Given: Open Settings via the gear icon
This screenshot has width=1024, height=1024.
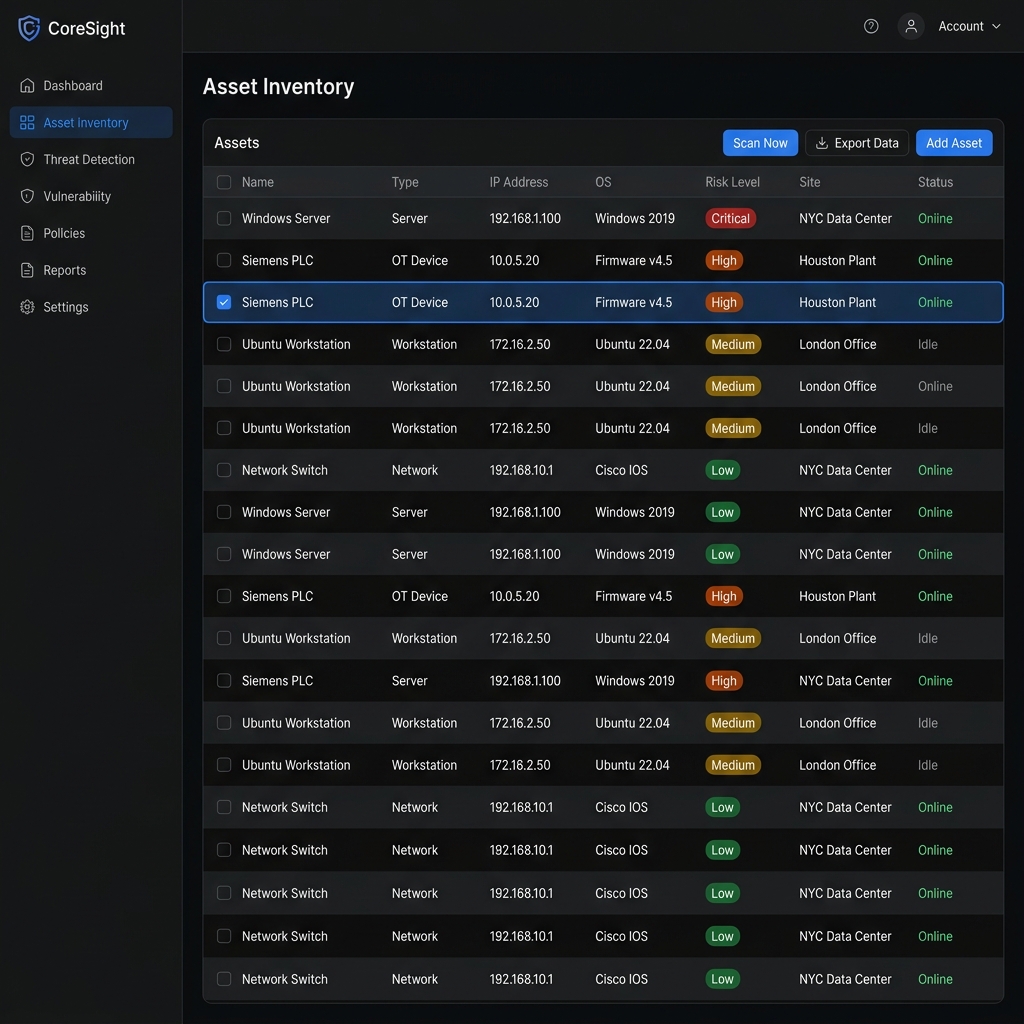Looking at the screenshot, I should (x=26, y=307).
